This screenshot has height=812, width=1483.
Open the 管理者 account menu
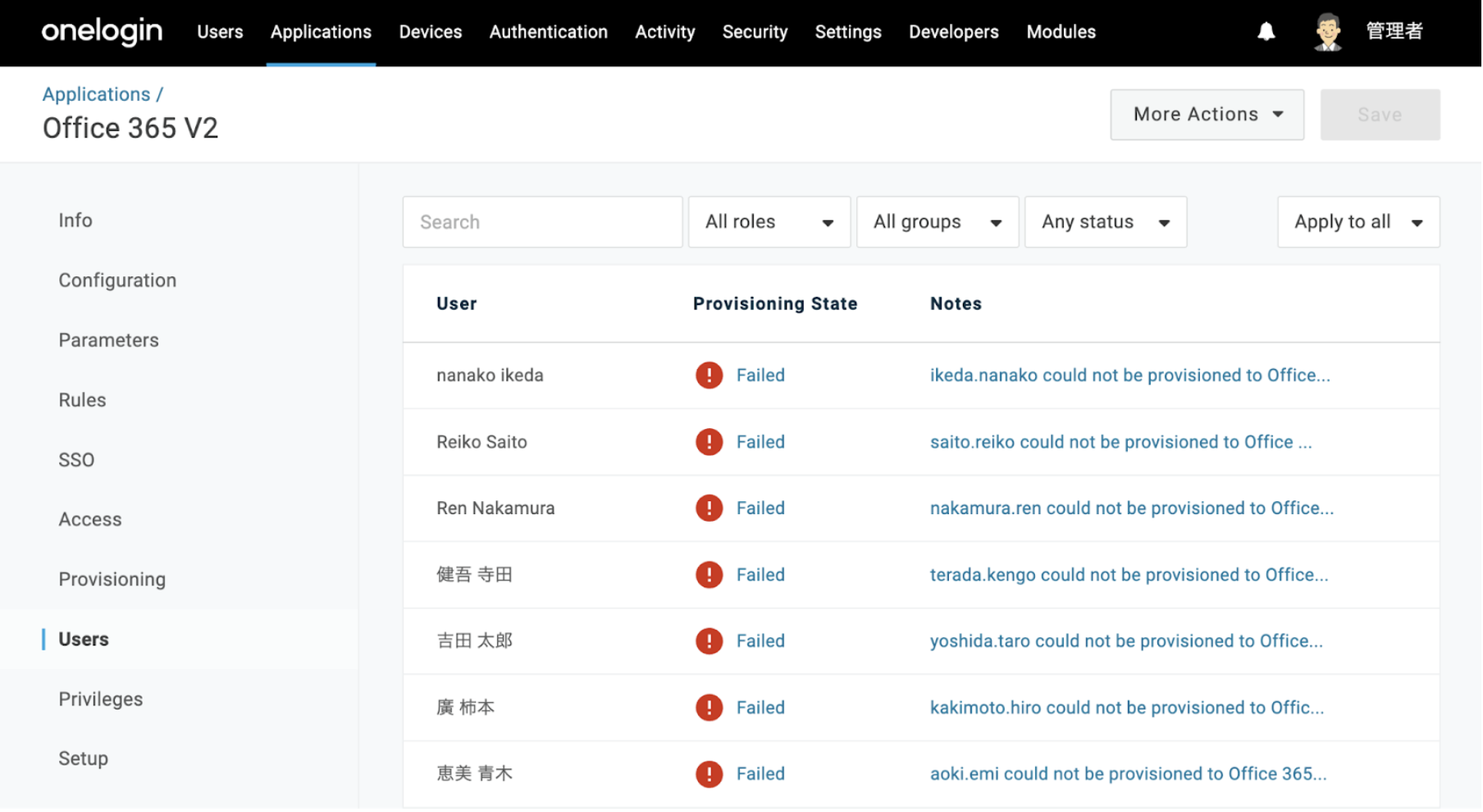(x=1395, y=32)
